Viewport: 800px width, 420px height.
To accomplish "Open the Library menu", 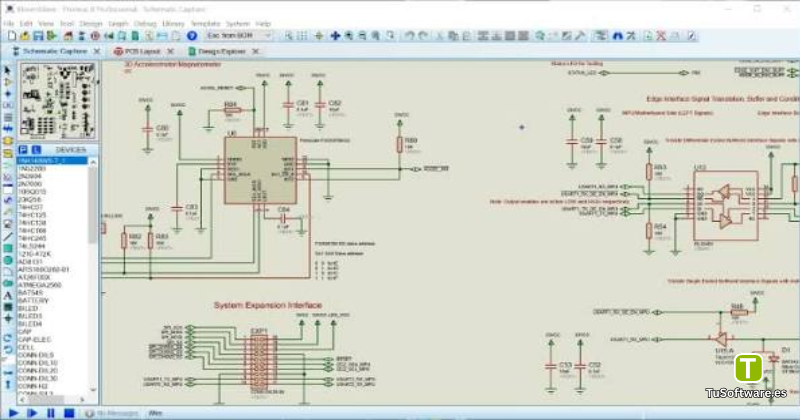I will 173,23.
